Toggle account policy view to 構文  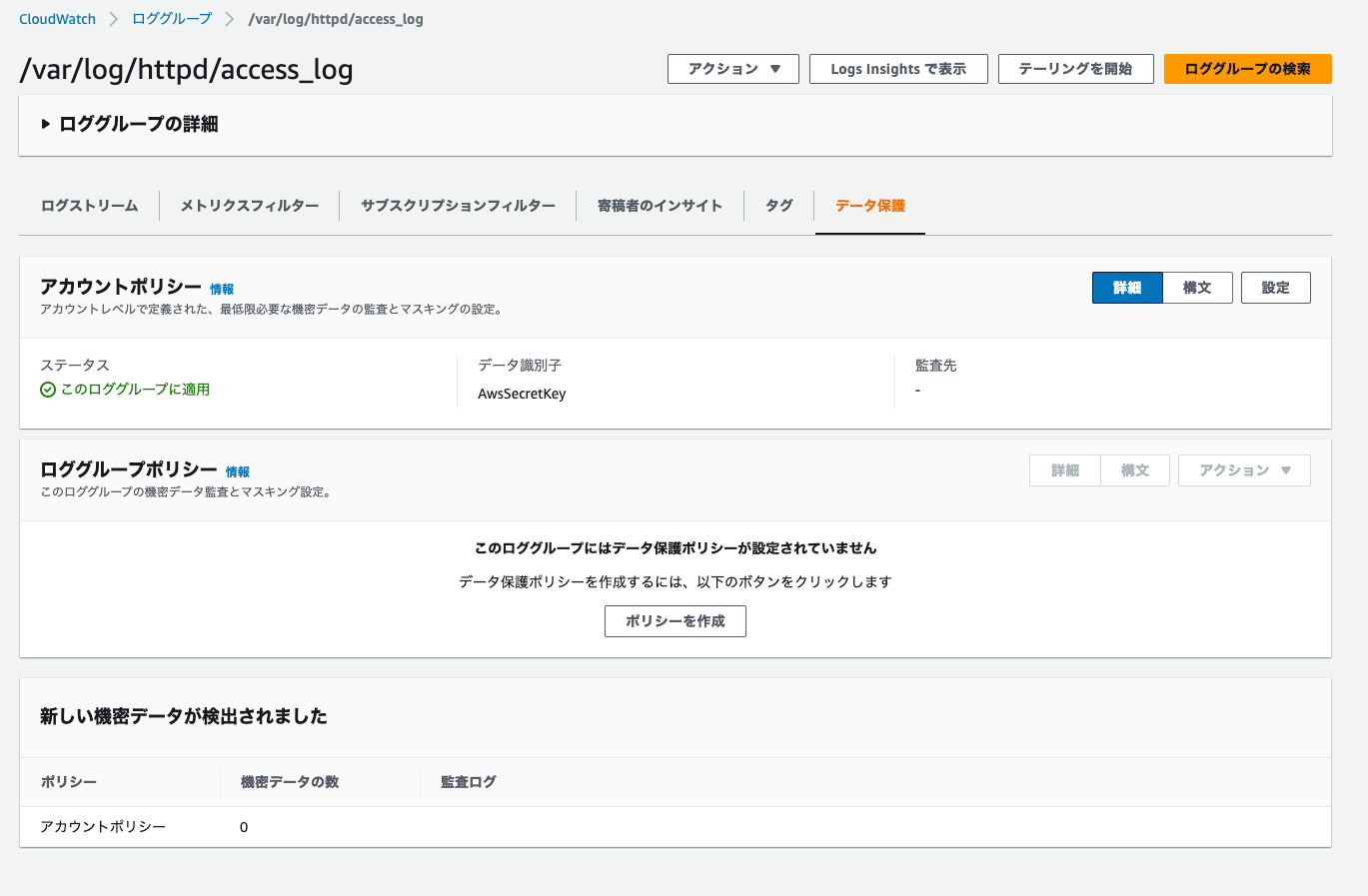click(1197, 288)
